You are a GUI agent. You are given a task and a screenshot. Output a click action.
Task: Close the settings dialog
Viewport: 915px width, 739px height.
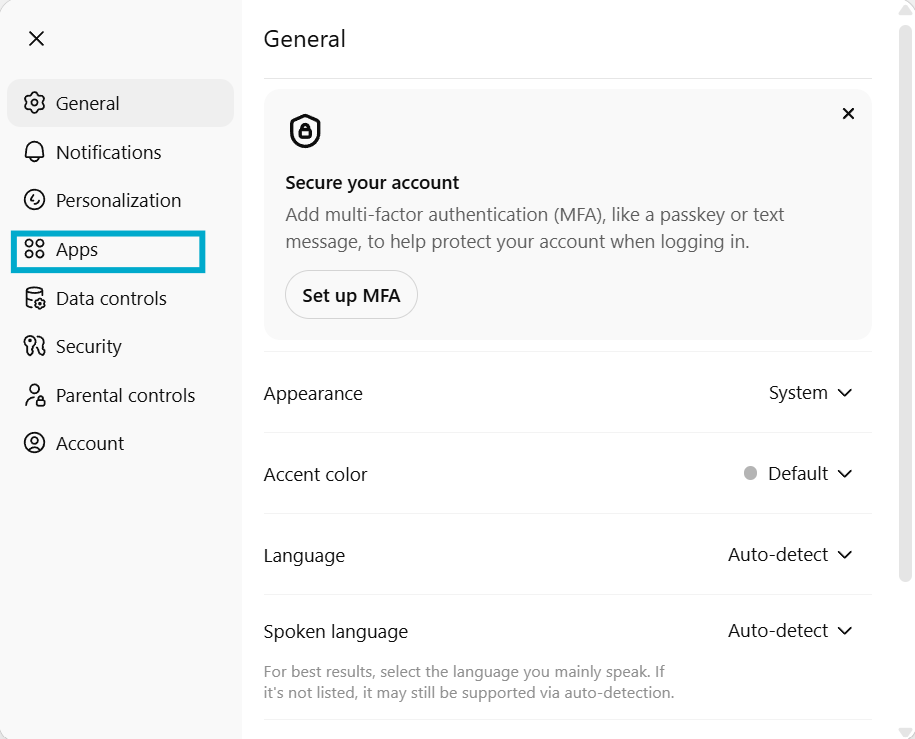point(36,39)
